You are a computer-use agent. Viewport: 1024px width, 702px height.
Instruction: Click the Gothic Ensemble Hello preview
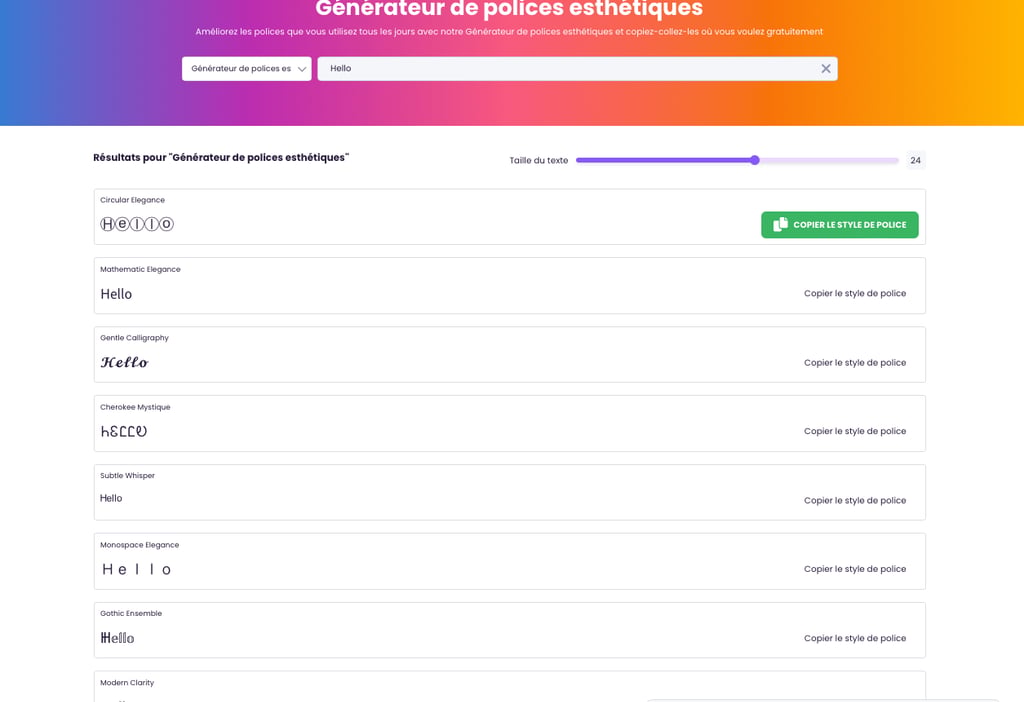(x=118, y=638)
